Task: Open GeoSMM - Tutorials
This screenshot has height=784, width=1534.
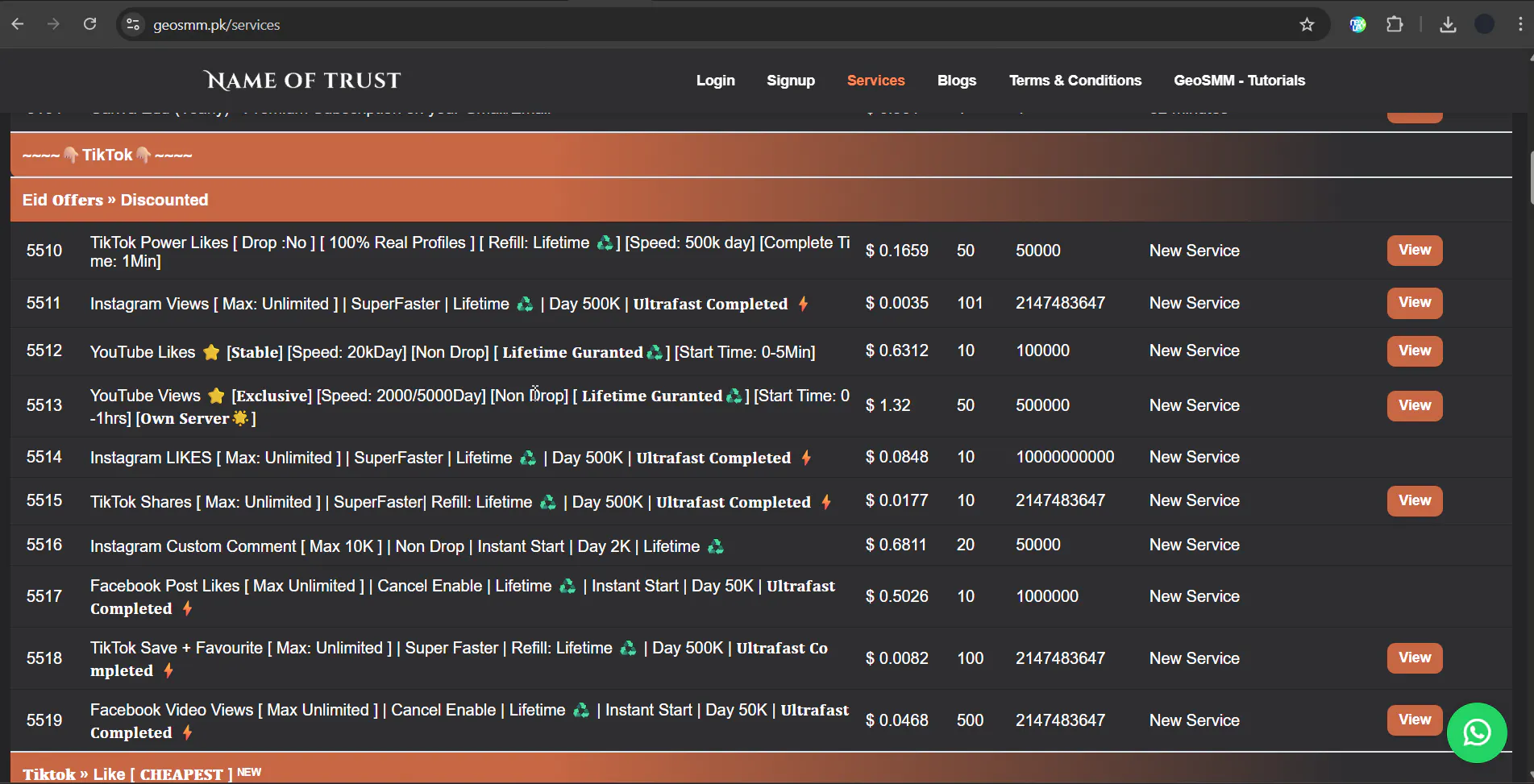Action: point(1240,81)
